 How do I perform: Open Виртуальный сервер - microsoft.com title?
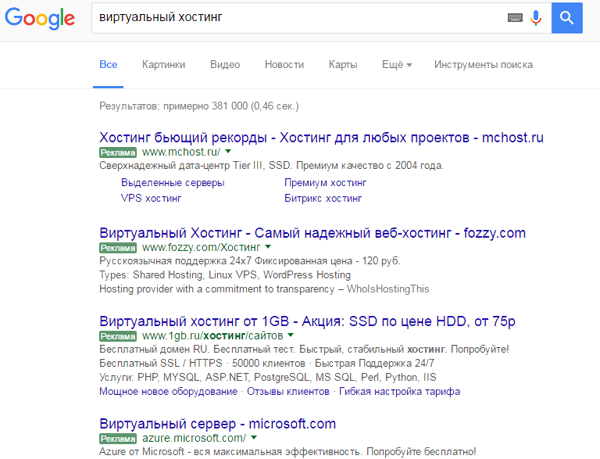click(x=217, y=424)
